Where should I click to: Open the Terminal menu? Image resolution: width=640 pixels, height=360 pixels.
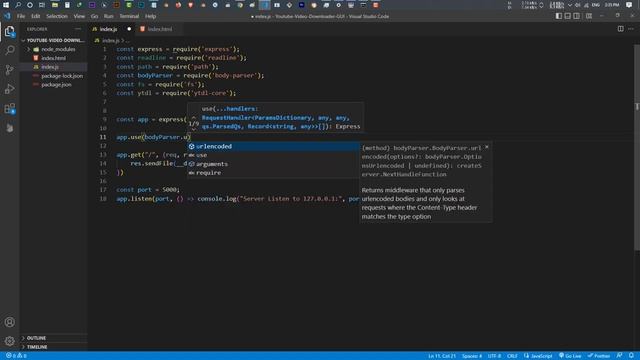pos(129,16)
